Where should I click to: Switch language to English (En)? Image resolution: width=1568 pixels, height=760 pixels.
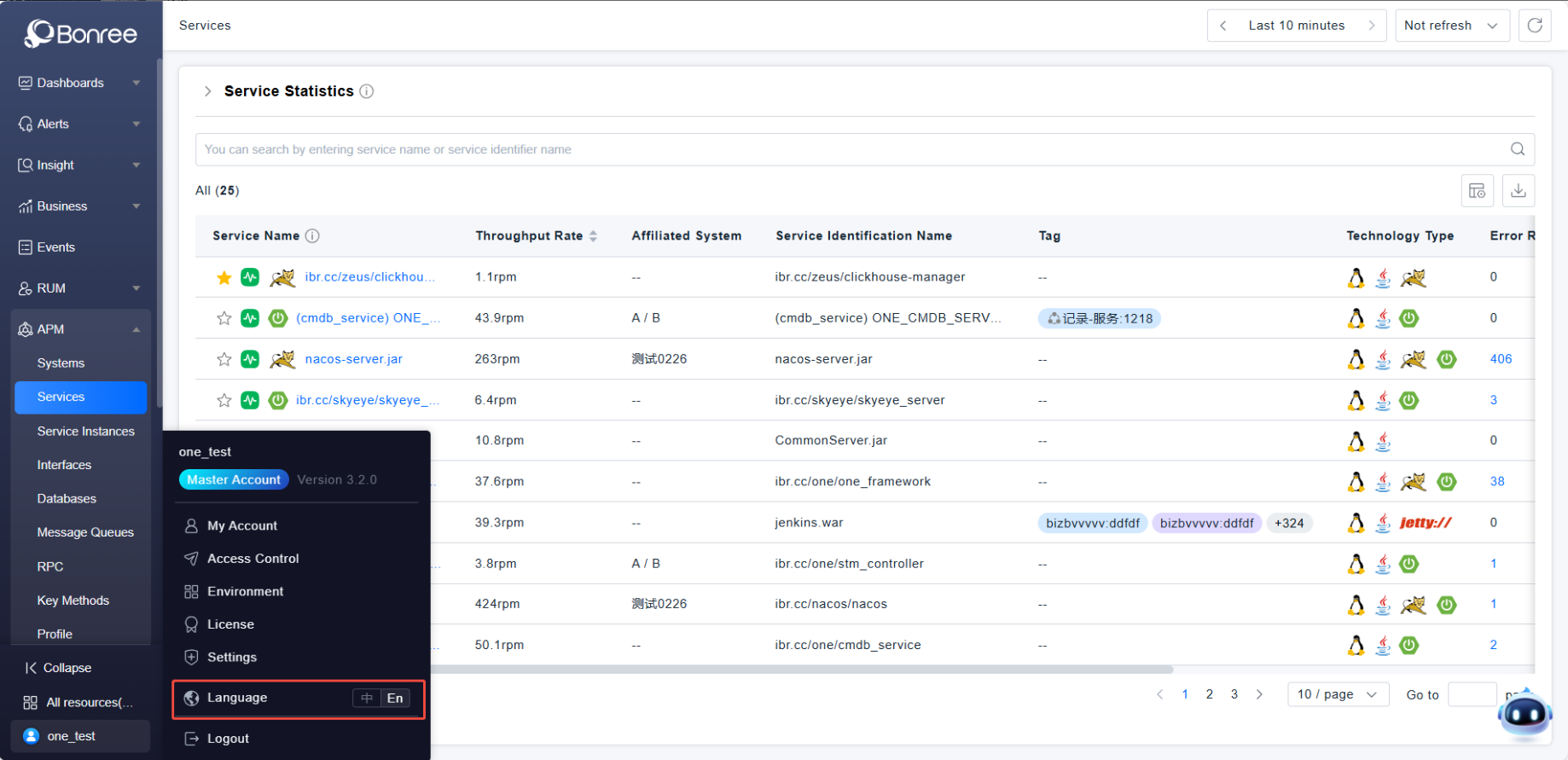tap(395, 698)
